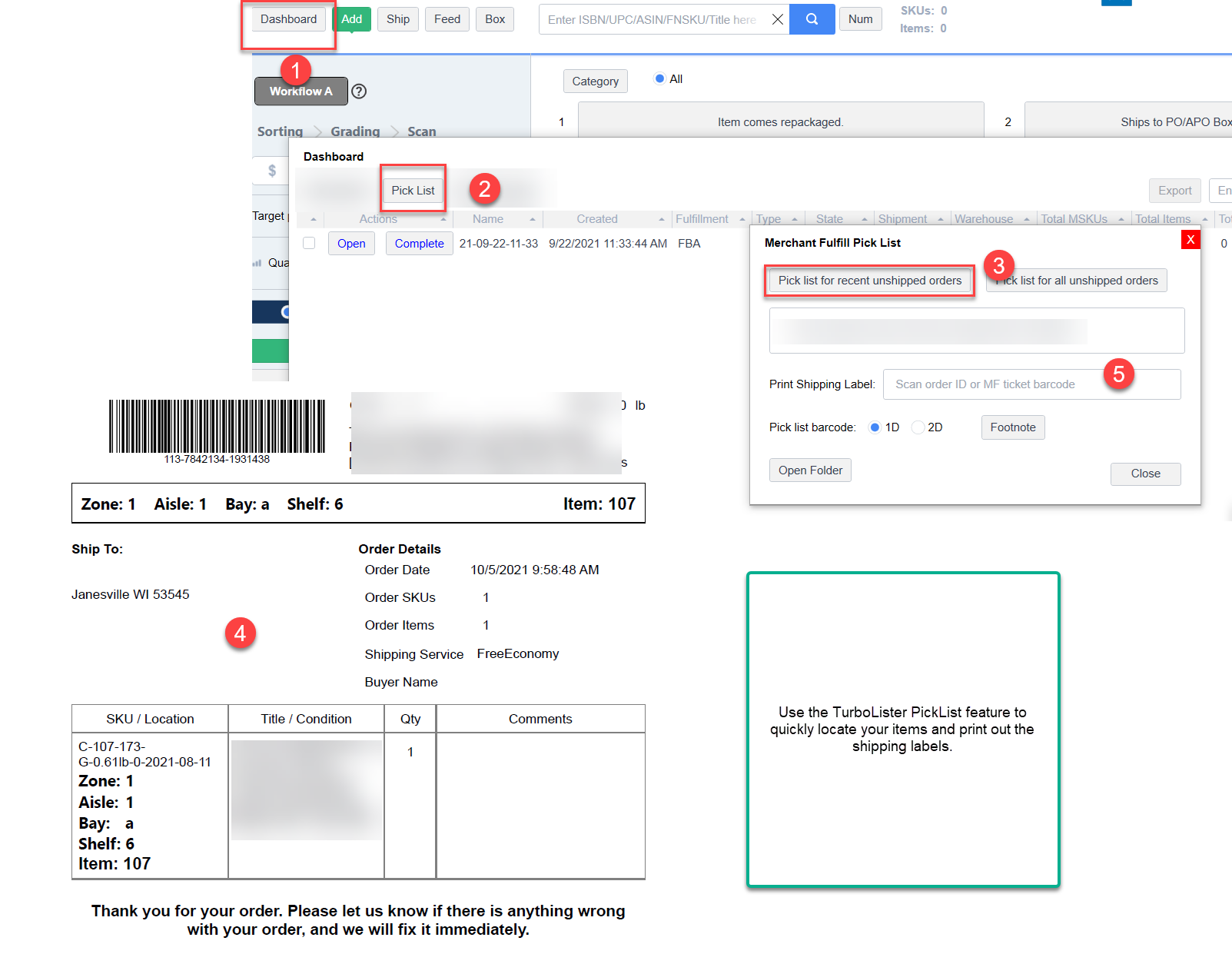
Task: Switch to the Ship tab
Action: (x=398, y=19)
